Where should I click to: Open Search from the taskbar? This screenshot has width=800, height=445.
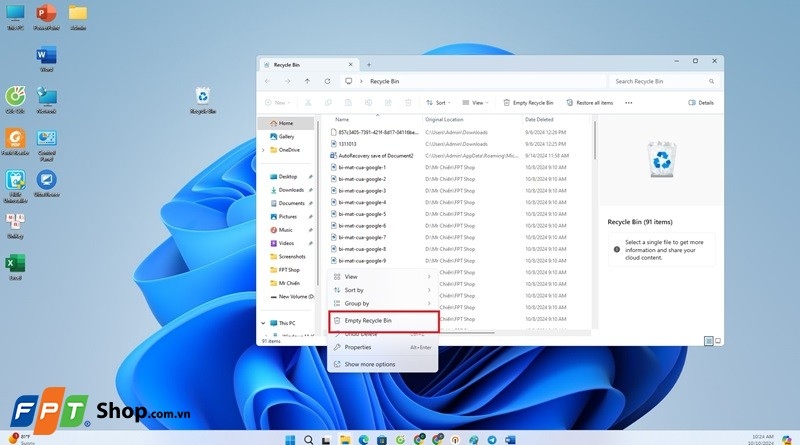[308, 439]
